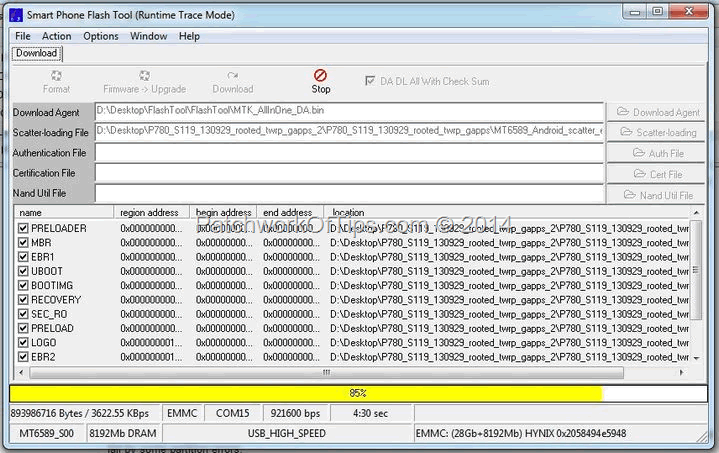719x453 pixels.
Task: Uncheck the LOGO partition checkbox
Action: pos(23,343)
